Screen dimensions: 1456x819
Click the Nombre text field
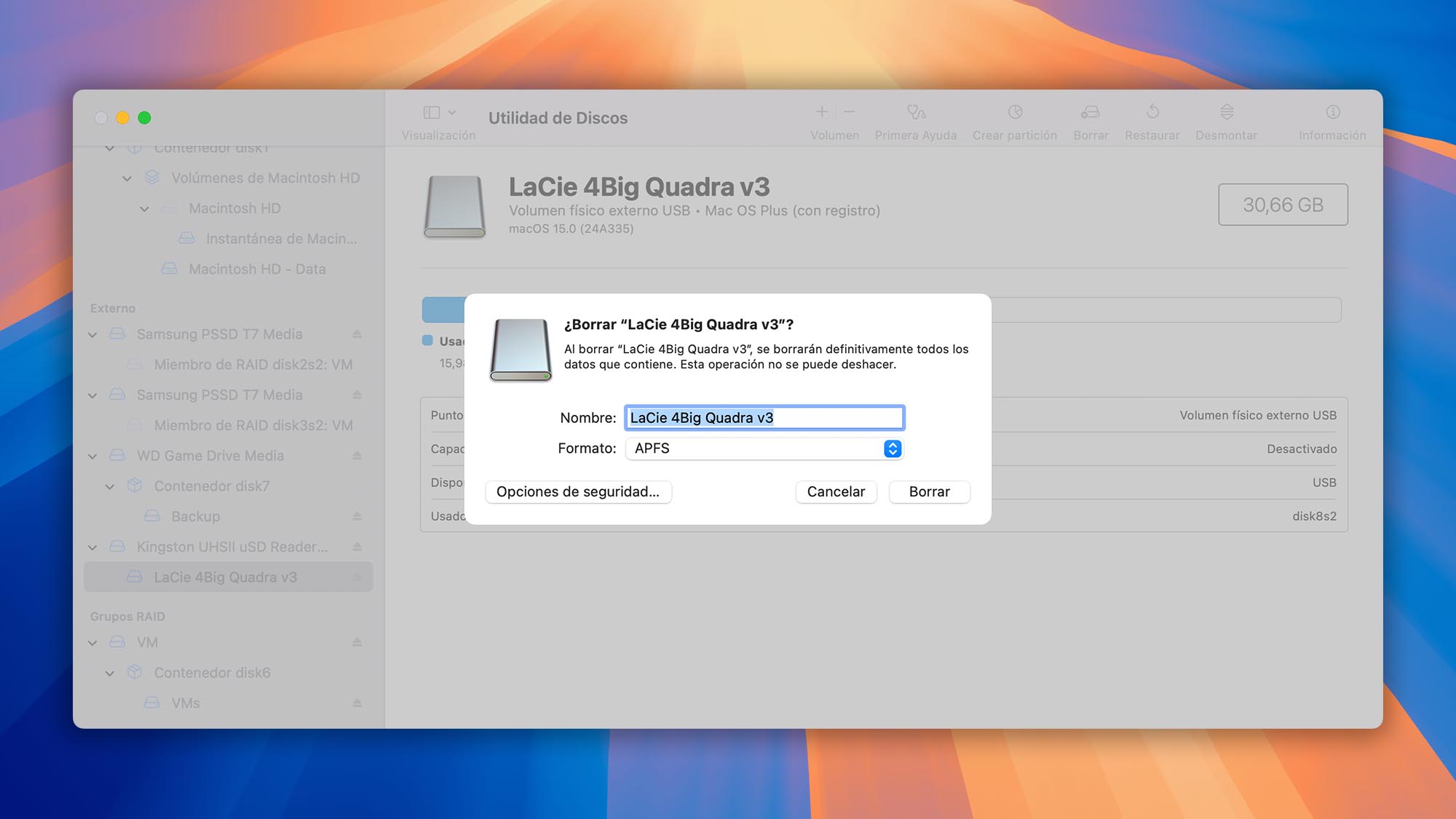(x=764, y=417)
